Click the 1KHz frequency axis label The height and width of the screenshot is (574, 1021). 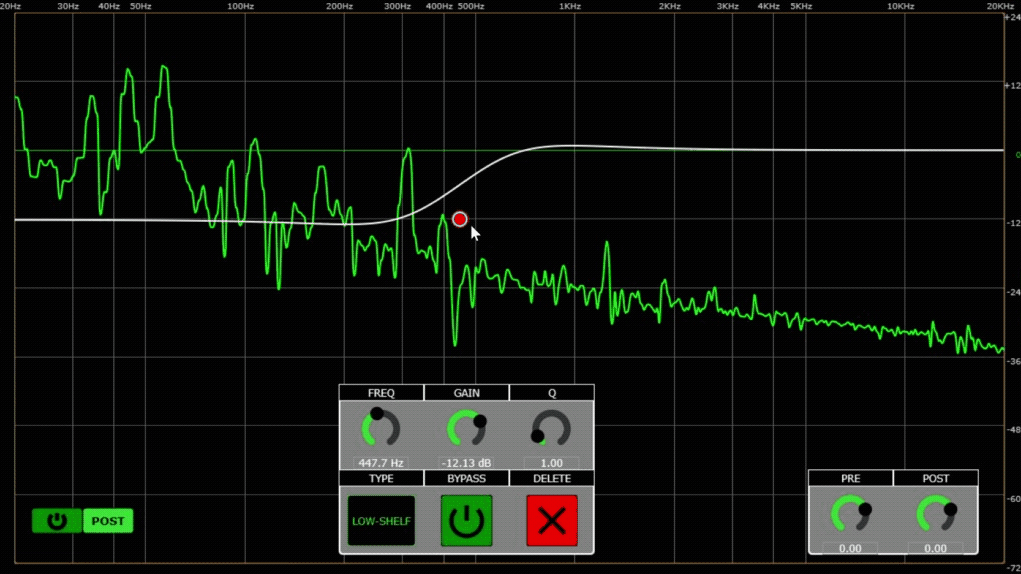[569, 6]
